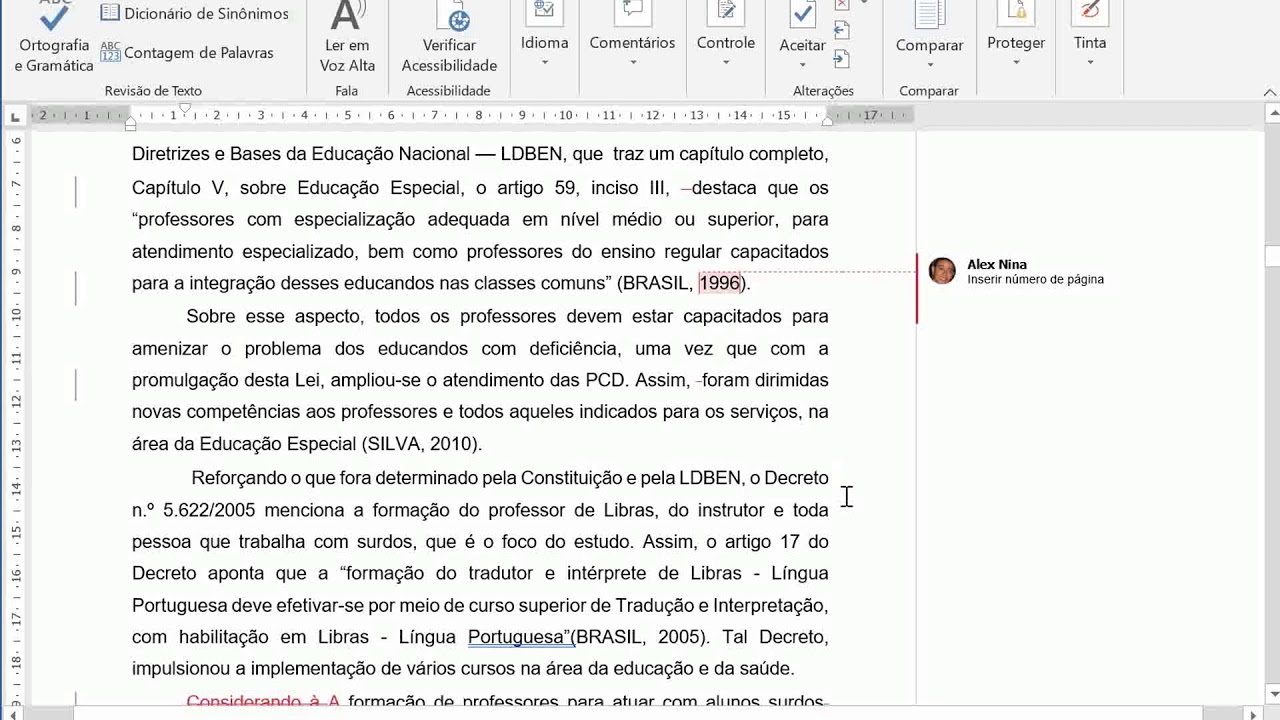Open the Proteger dropdown arrow
This screenshot has height=720, width=1280.
tap(1016, 63)
